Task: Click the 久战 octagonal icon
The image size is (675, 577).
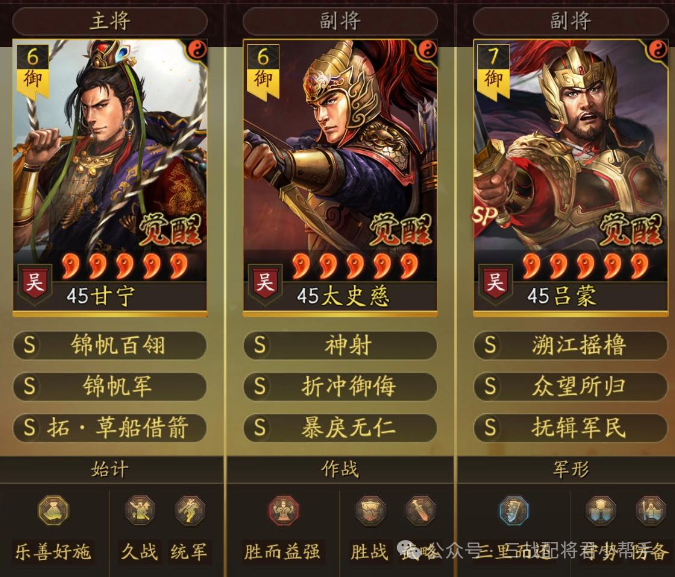Action: coord(139,510)
